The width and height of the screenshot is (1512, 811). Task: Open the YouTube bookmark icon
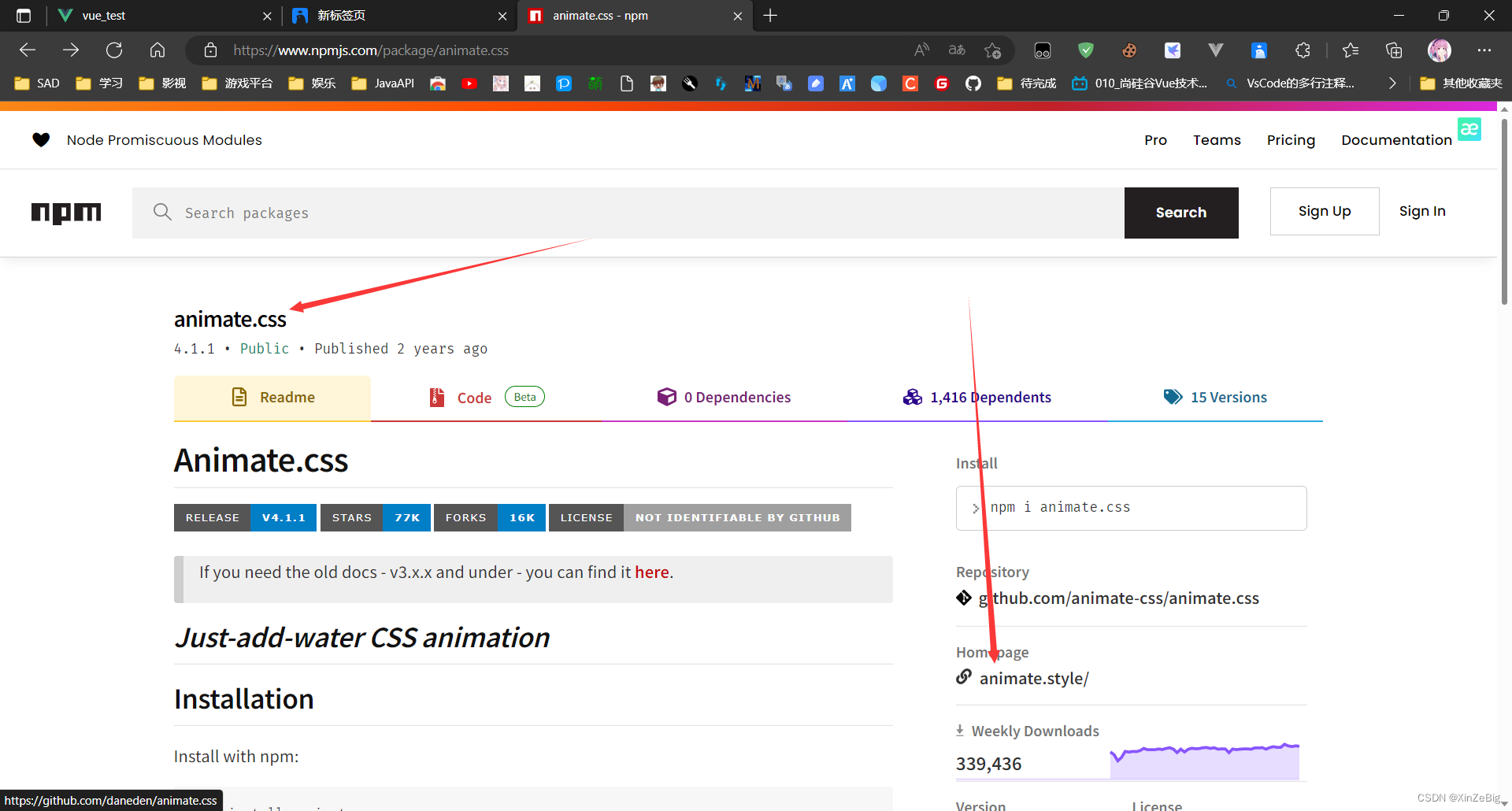(469, 83)
